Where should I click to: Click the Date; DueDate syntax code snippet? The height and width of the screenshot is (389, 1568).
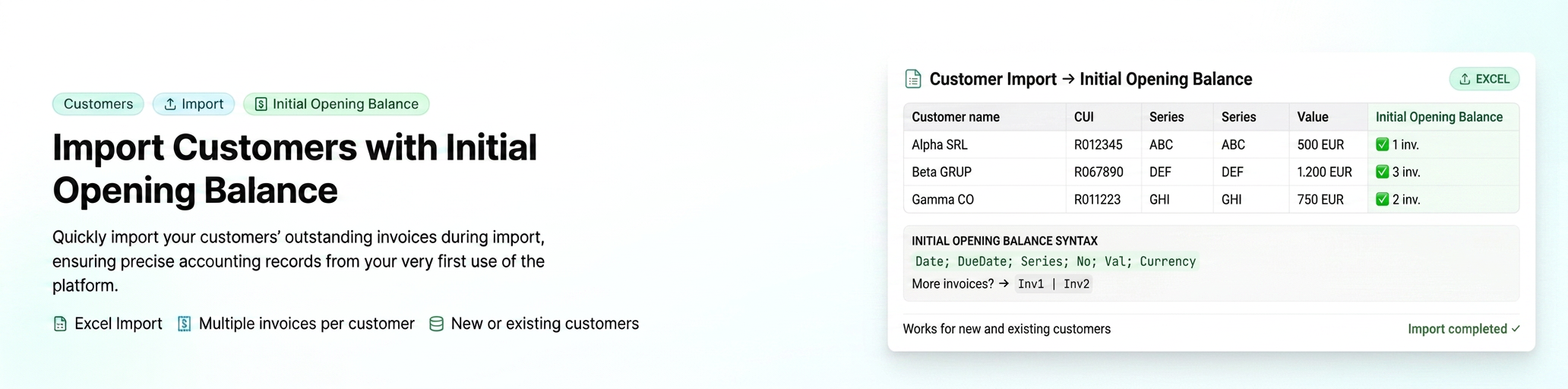1055,261
